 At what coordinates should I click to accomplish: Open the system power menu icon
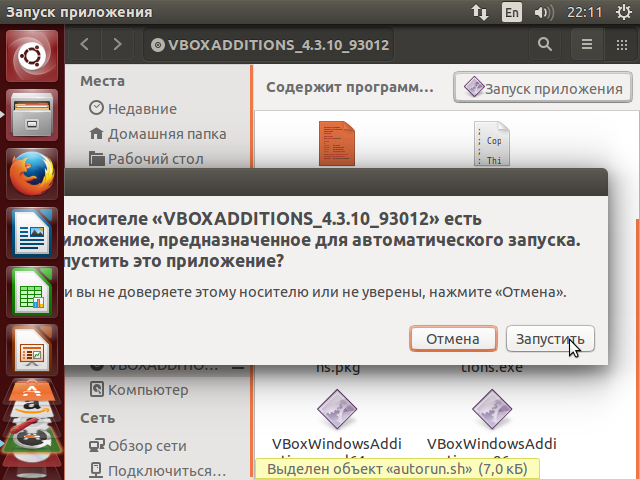[623, 12]
